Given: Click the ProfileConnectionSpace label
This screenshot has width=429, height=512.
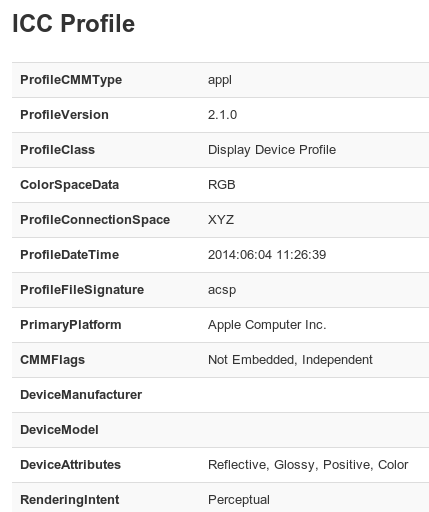Looking at the screenshot, I should [95, 220].
